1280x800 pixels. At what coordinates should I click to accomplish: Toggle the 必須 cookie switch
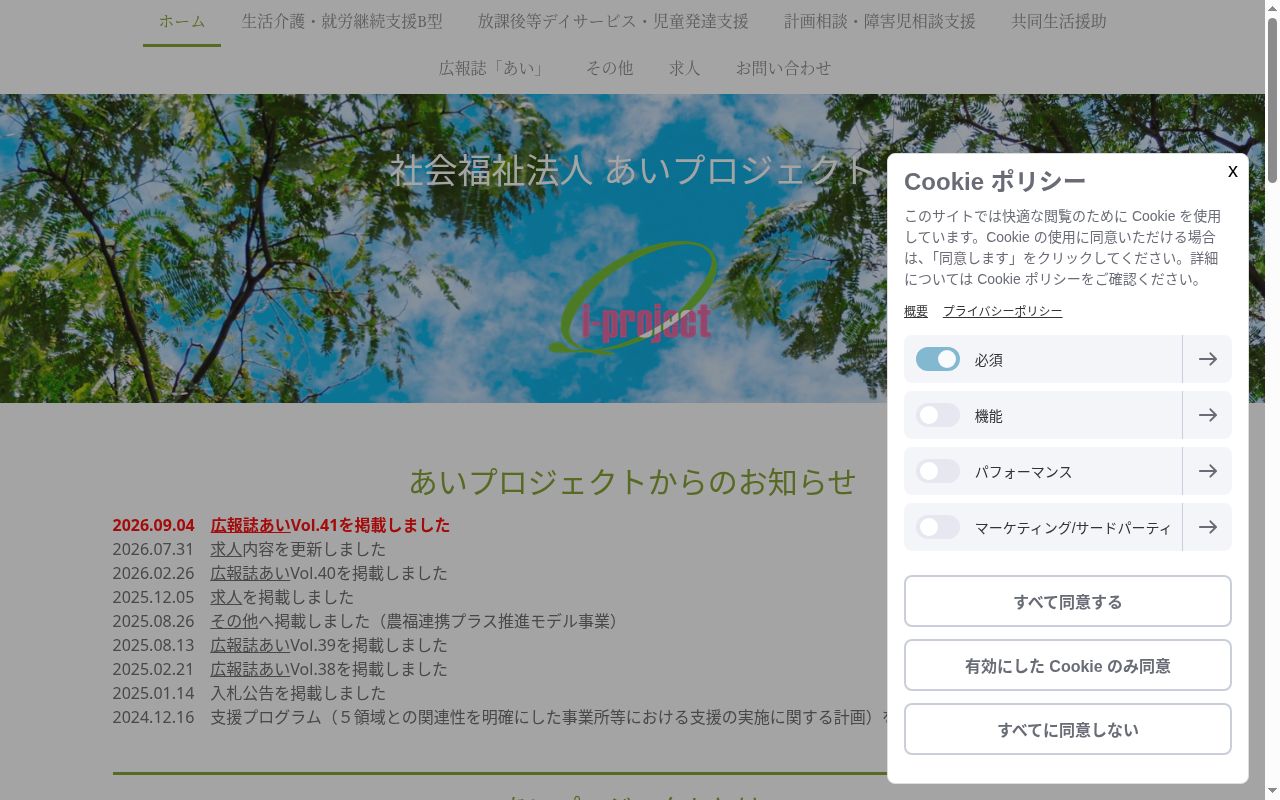pos(938,359)
